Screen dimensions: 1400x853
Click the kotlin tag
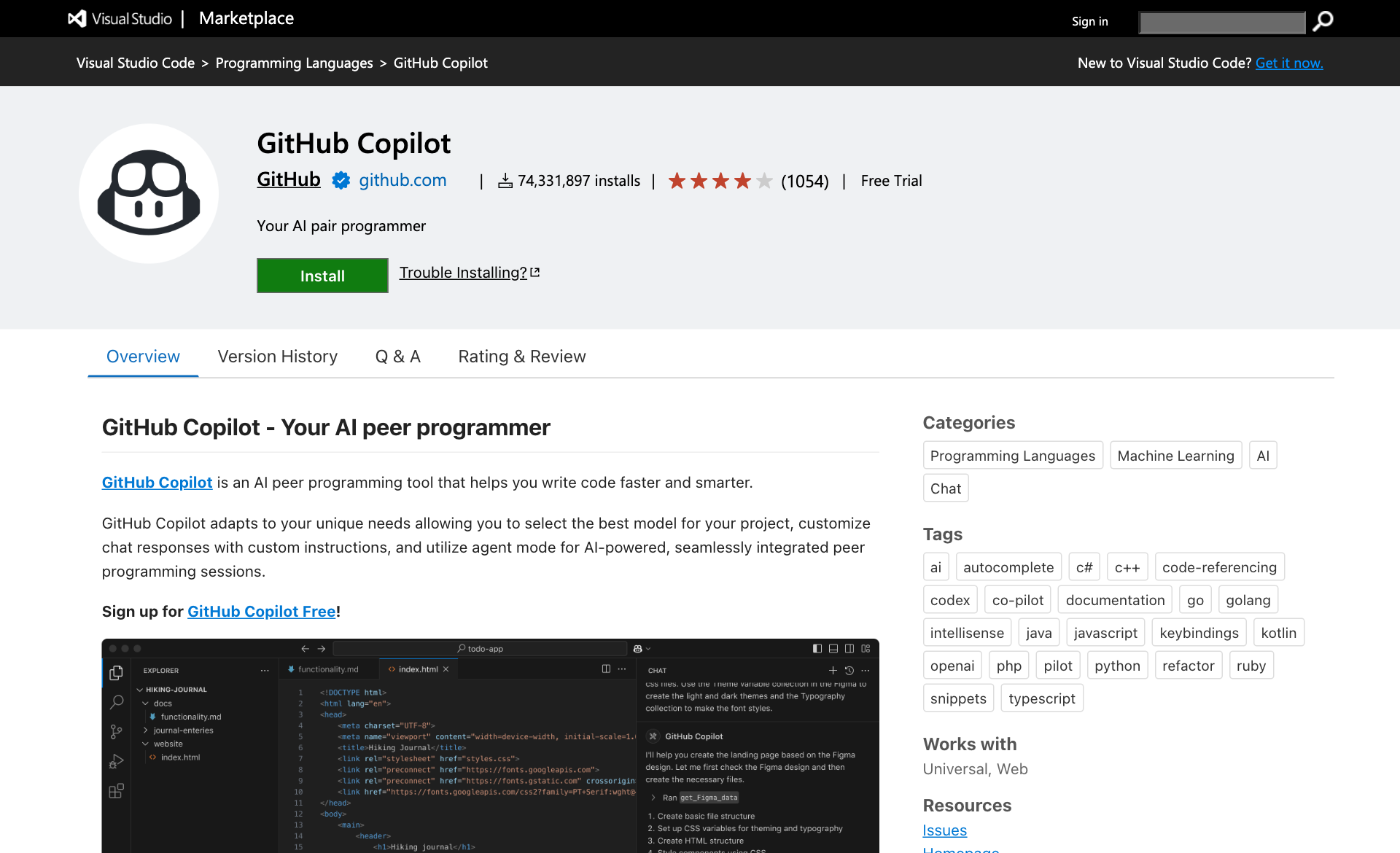[1278, 633]
